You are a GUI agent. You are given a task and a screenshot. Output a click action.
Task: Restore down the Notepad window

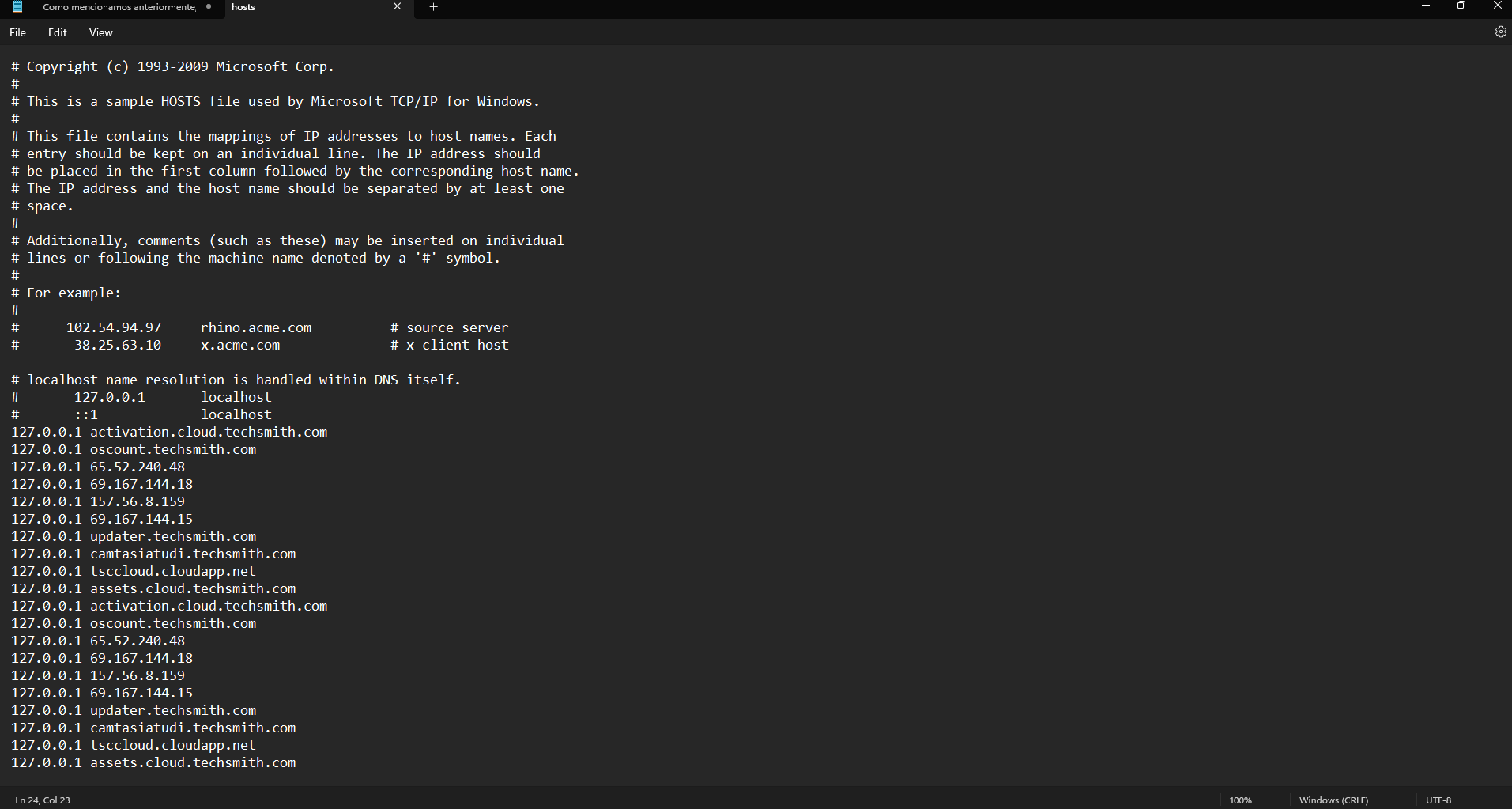(x=1461, y=6)
